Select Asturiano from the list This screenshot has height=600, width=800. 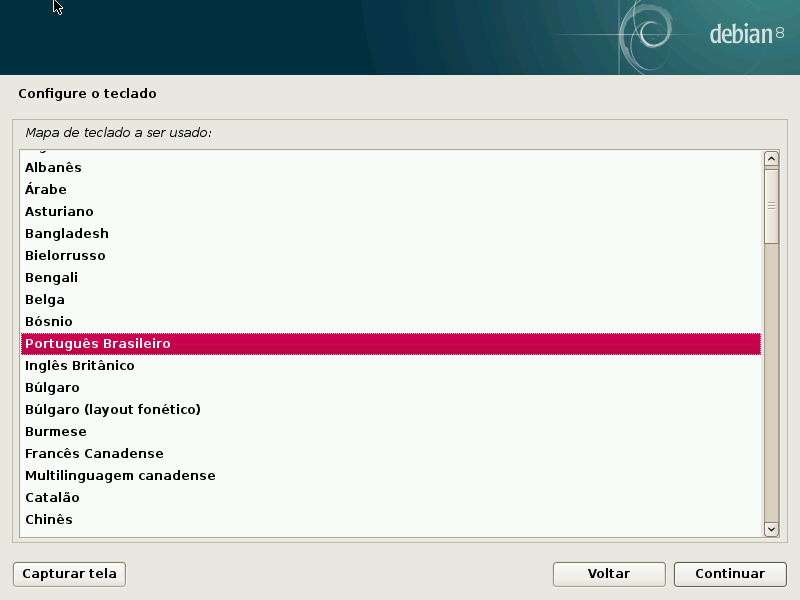click(59, 212)
